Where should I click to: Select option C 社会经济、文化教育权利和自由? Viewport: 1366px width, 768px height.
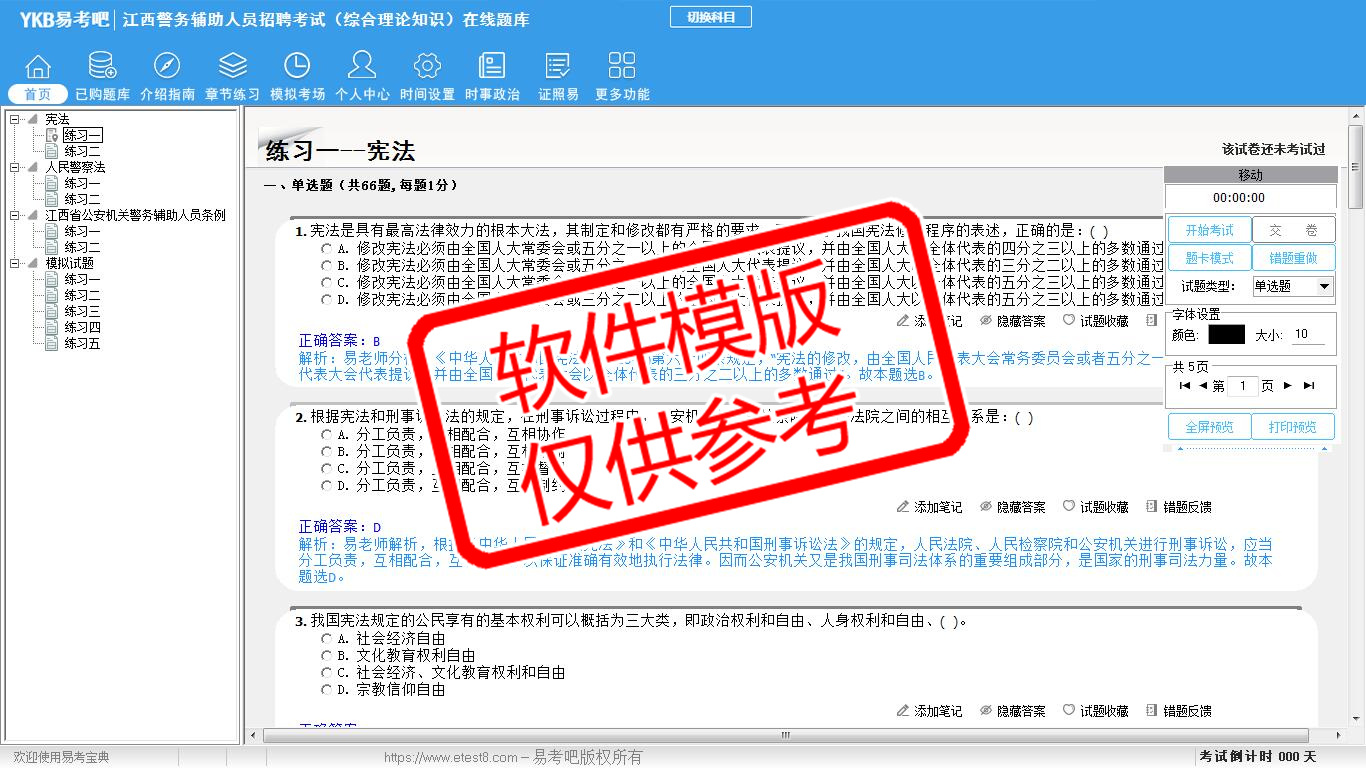tap(326, 673)
